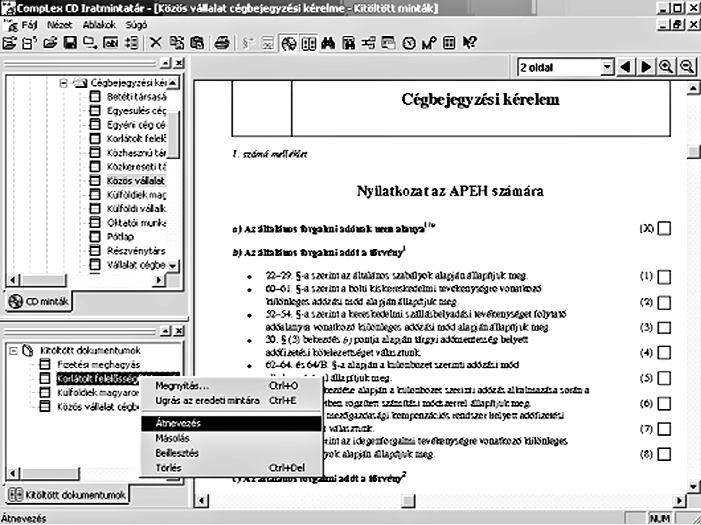The image size is (701, 525).
Task: Click the floppy disk save icon
Action: 70,43
